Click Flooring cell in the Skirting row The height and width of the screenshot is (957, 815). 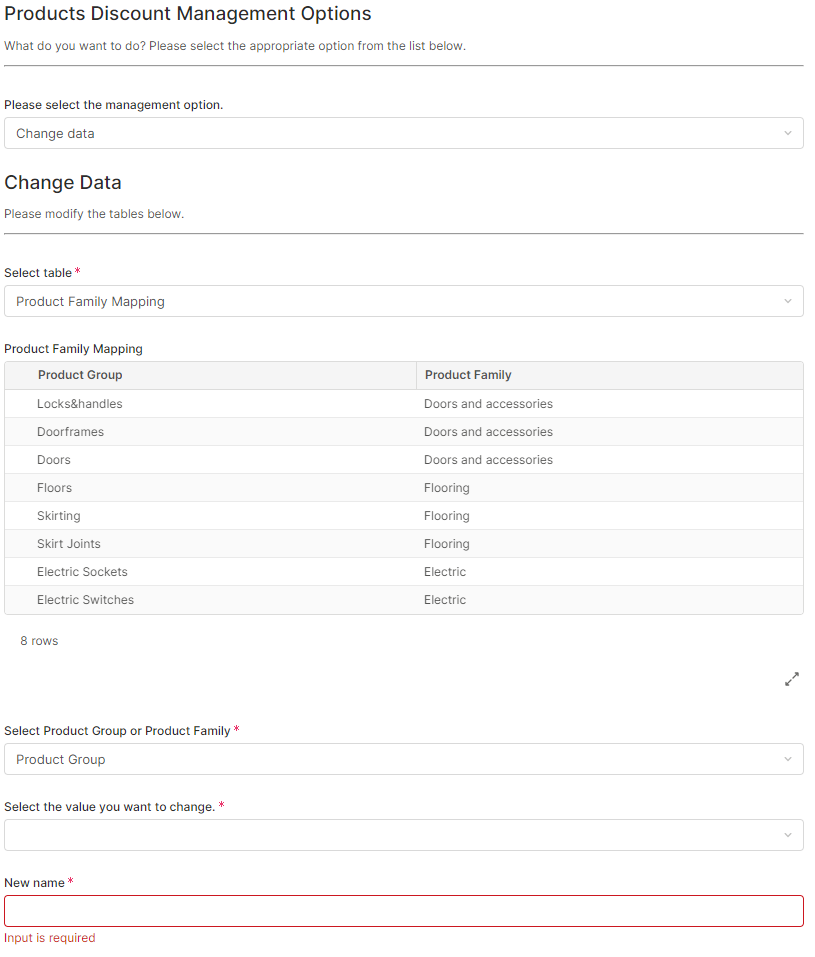click(x=610, y=516)
